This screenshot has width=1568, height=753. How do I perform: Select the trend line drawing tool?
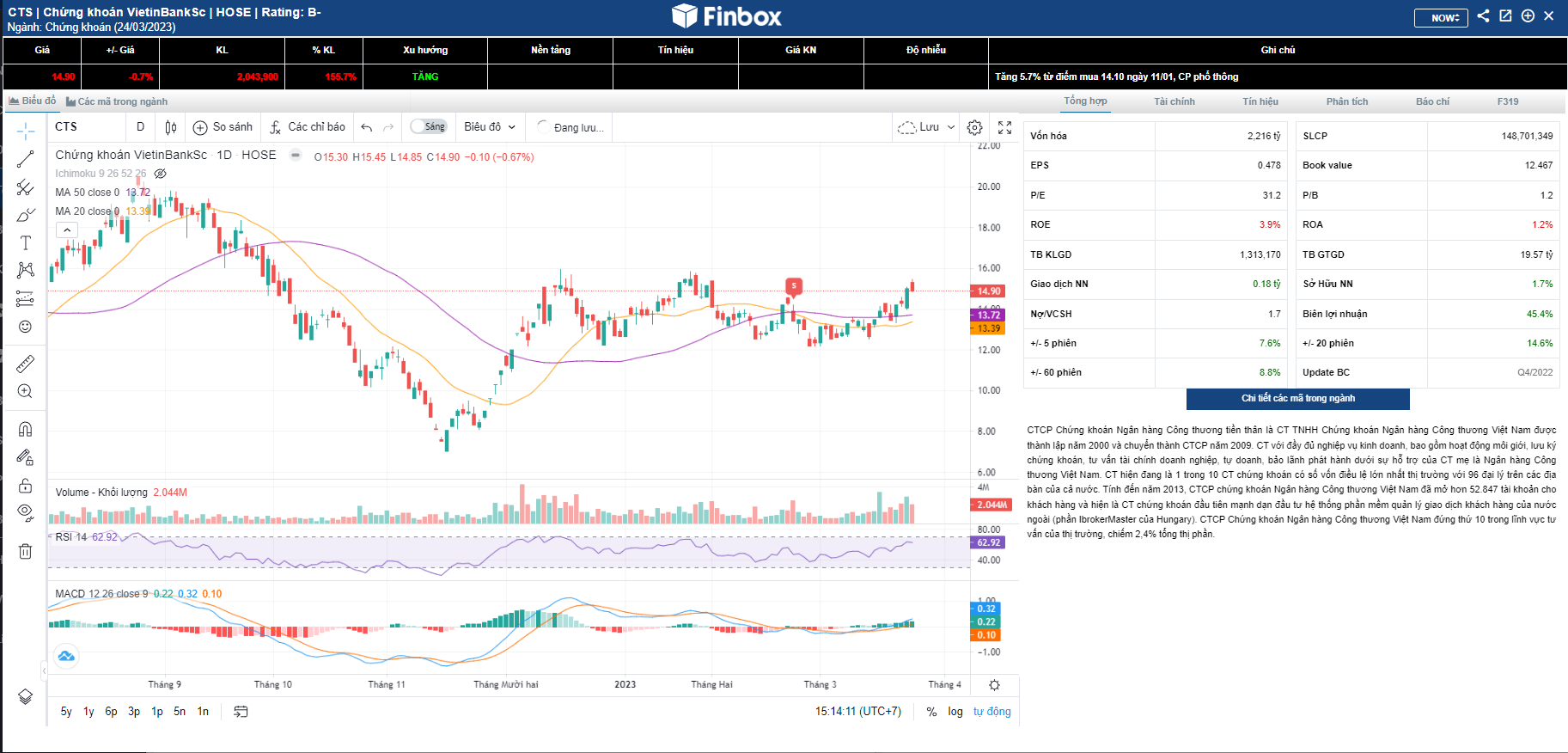point(26,159)
